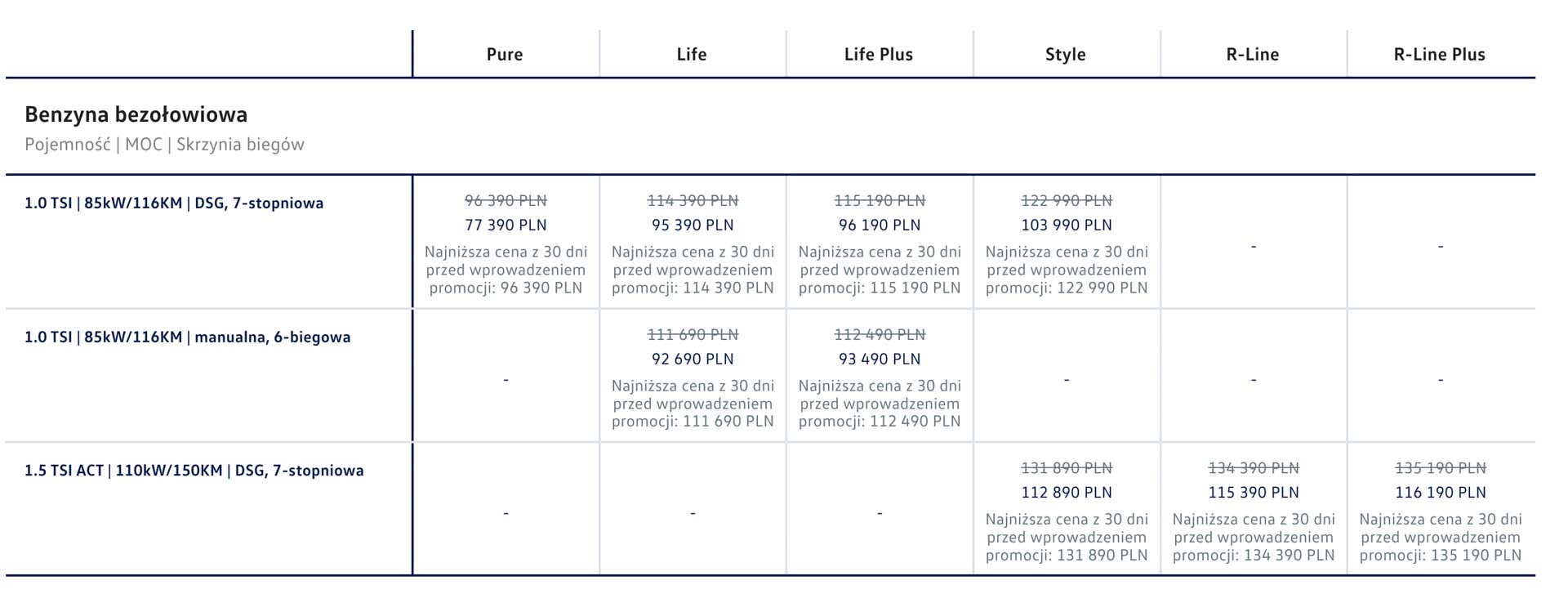Pick the 116 190 PLN R-Line Plus price
The image size is (1568, 594).
click(1441, 493)
